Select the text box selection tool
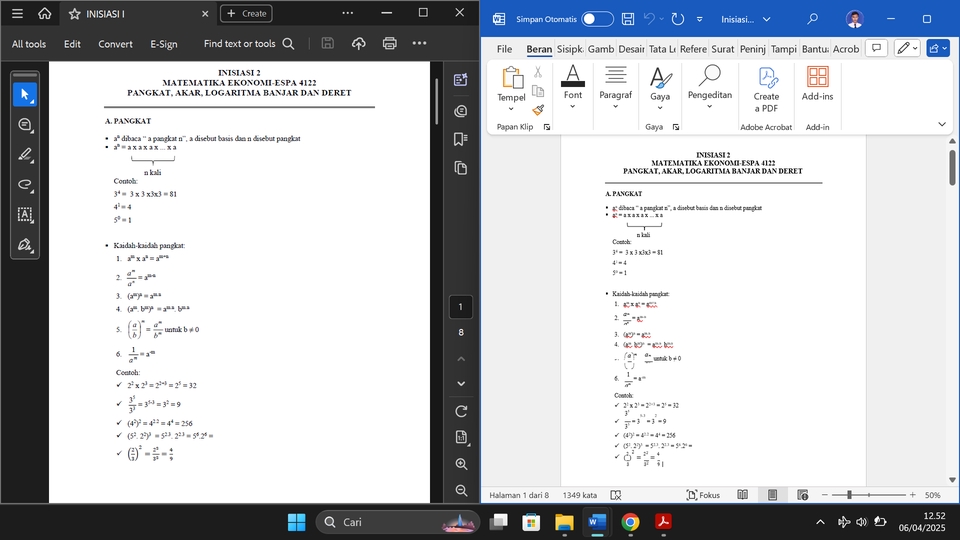Viewport: 960px width, 540px height. click(x=25, y=215)
